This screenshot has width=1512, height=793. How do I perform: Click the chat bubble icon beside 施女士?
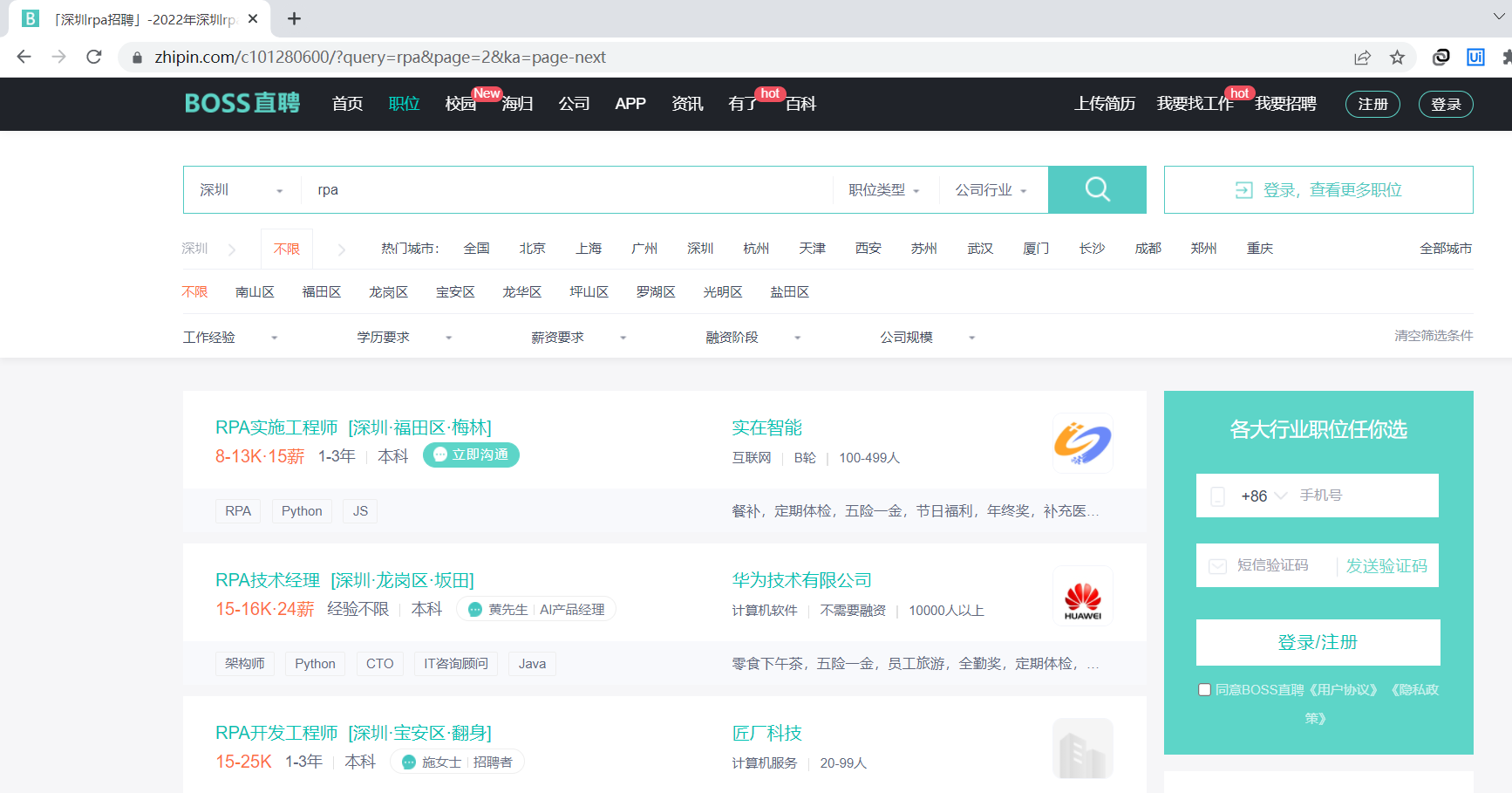[x=409, y=762]
